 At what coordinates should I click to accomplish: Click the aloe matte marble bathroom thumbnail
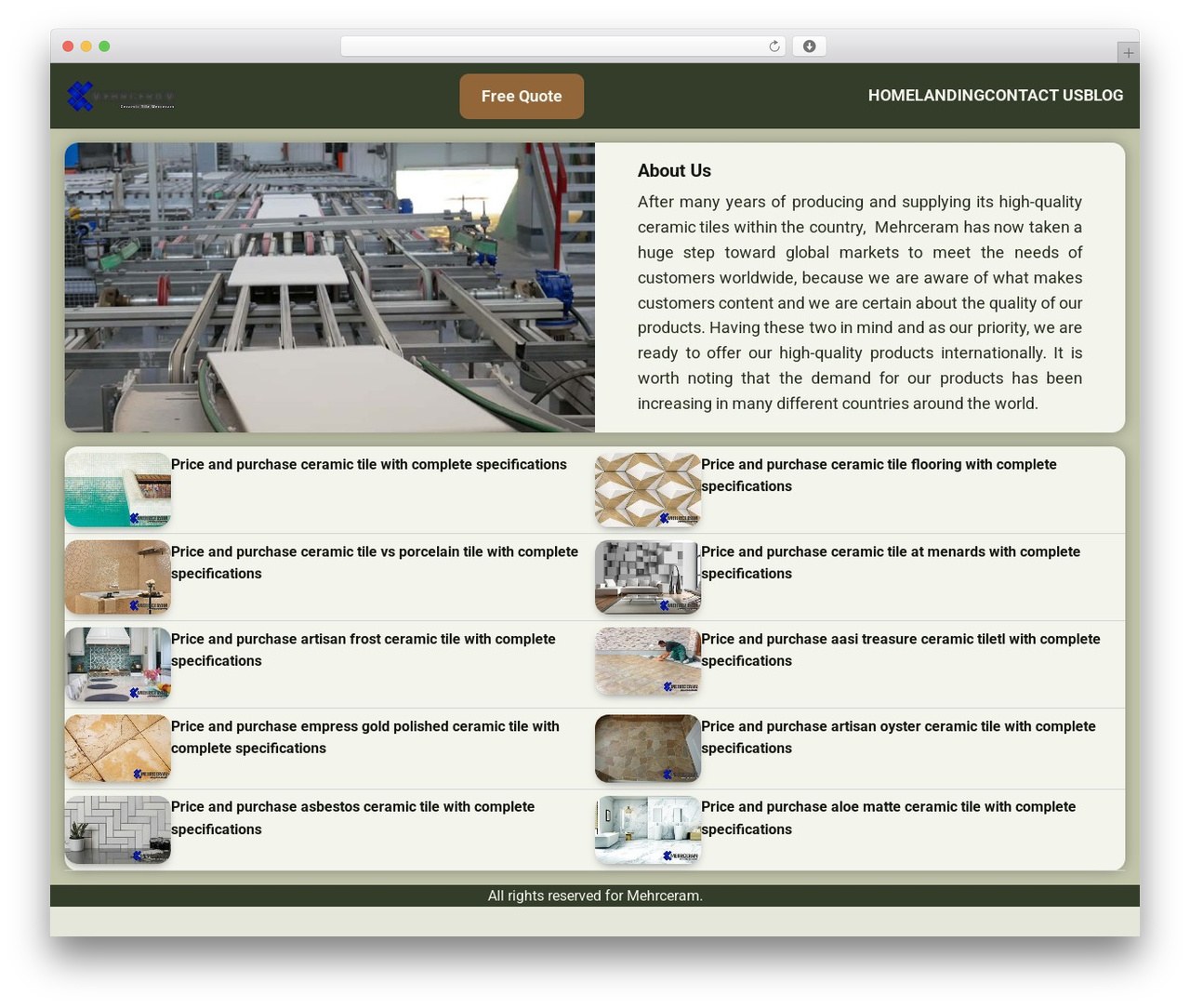click(648, 830)
